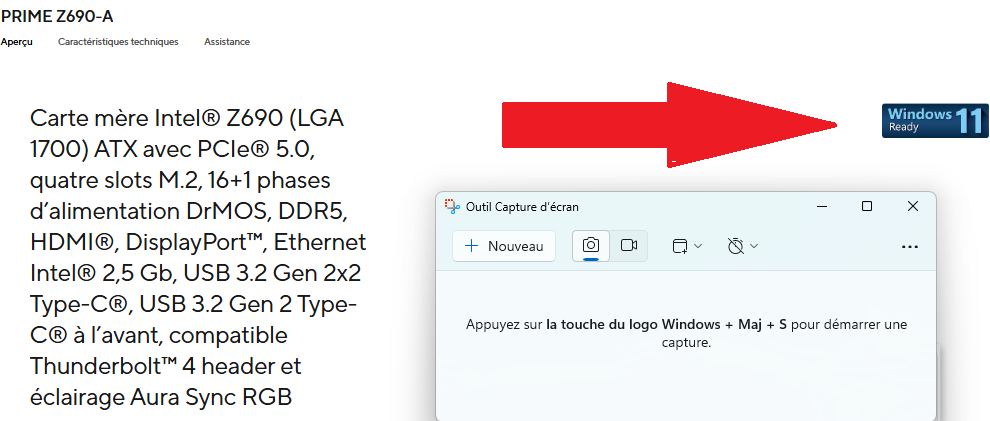This screenshot has height=421, width=990.
Task: Switch to video recording mode in Snipping Tool
Action: (x=629, y=246)
